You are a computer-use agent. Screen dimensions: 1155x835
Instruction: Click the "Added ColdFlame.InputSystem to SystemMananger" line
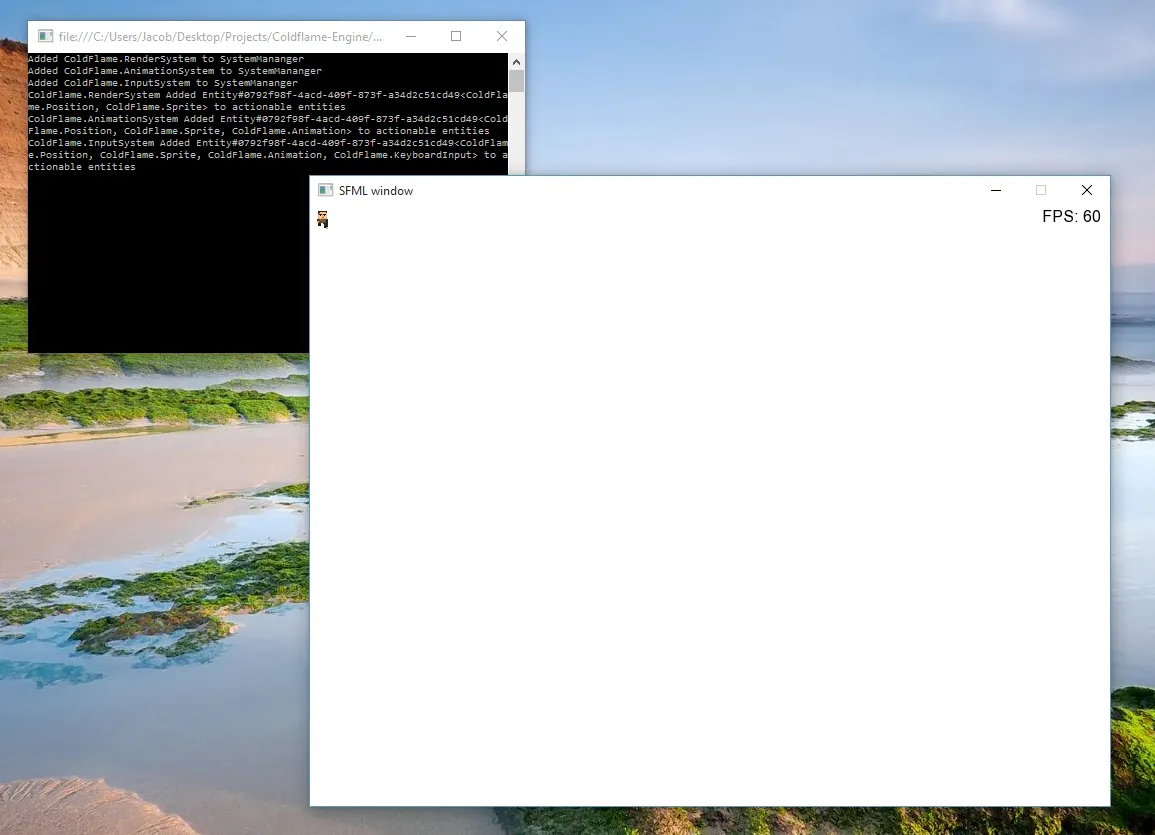pyautogui.click(x=163, y=83)
